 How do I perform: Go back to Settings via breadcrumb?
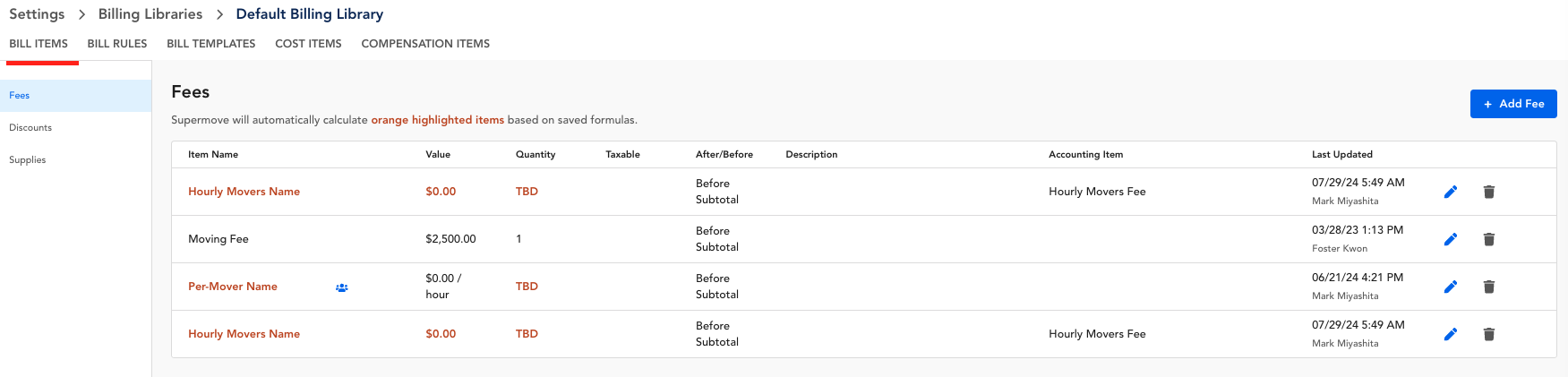(x=37, y=14)
